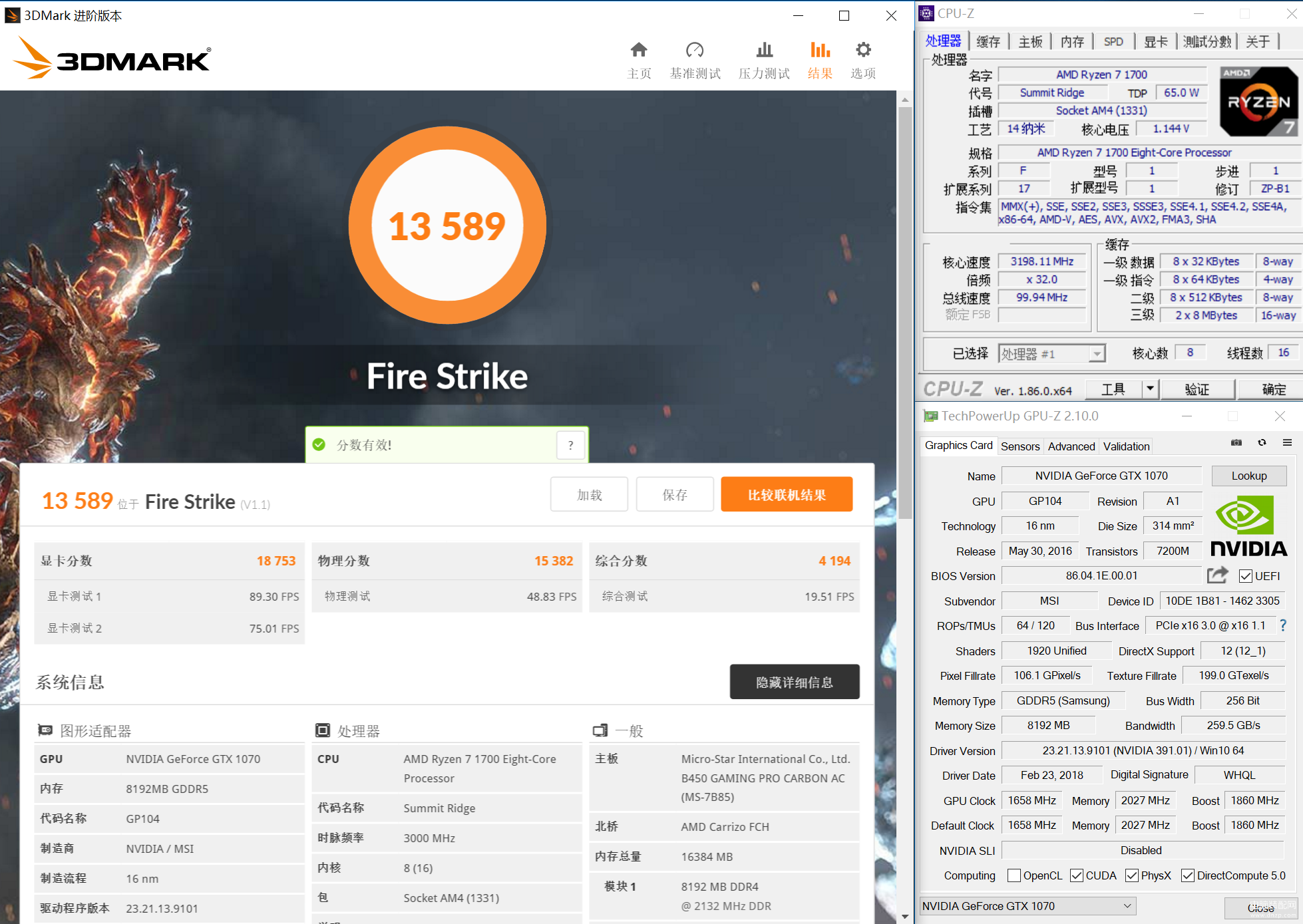Viewport: 1303px width, 924px height.
Task: Switch to the GPU-Z Sensors tab
Action: [x=1020, y=446]
